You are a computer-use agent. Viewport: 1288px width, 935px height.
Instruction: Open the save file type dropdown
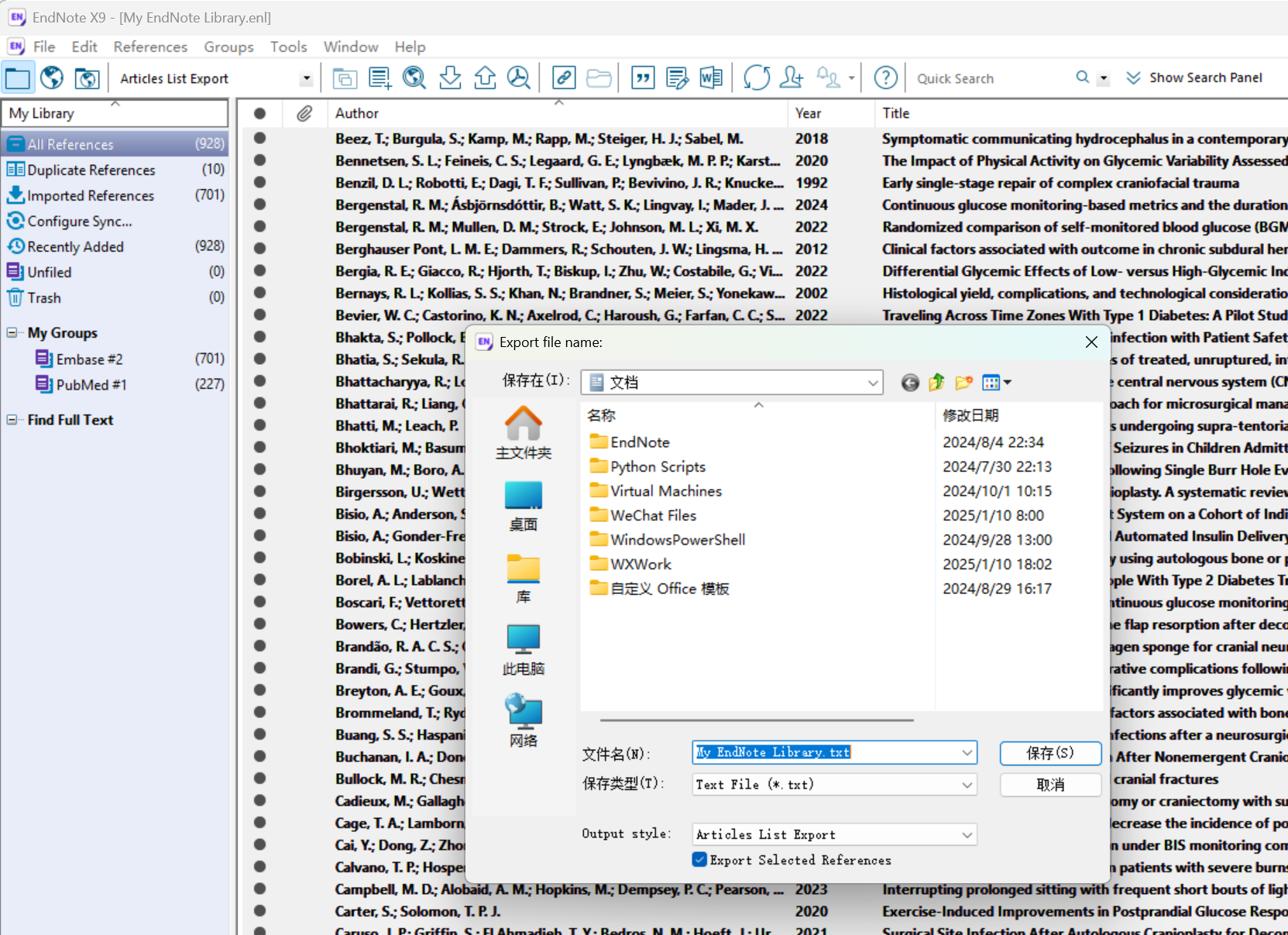(x=966, y=785)
